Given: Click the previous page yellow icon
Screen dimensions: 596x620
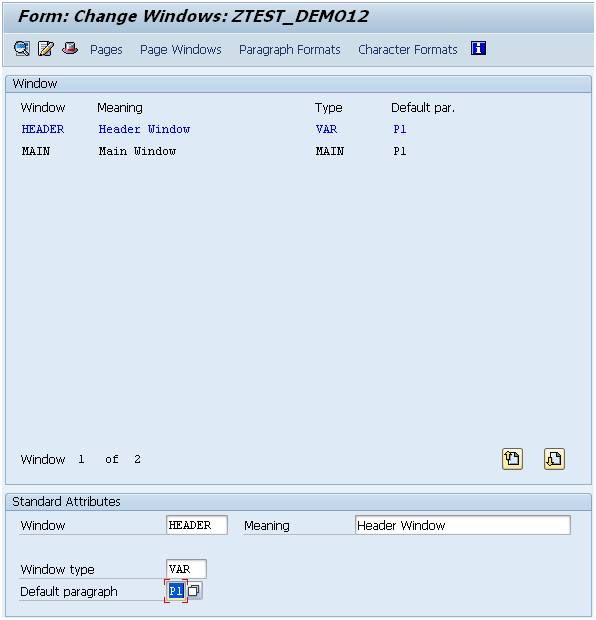Looking at the screenshot, I should pyautogui.click(x=512, y=459).
